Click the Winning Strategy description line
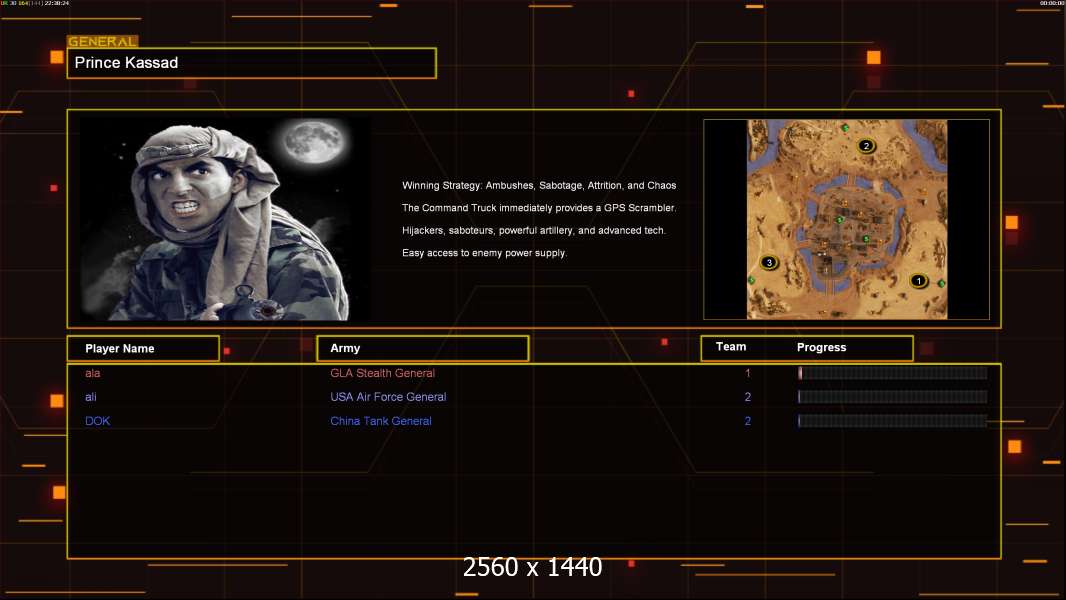 (538, 186)
